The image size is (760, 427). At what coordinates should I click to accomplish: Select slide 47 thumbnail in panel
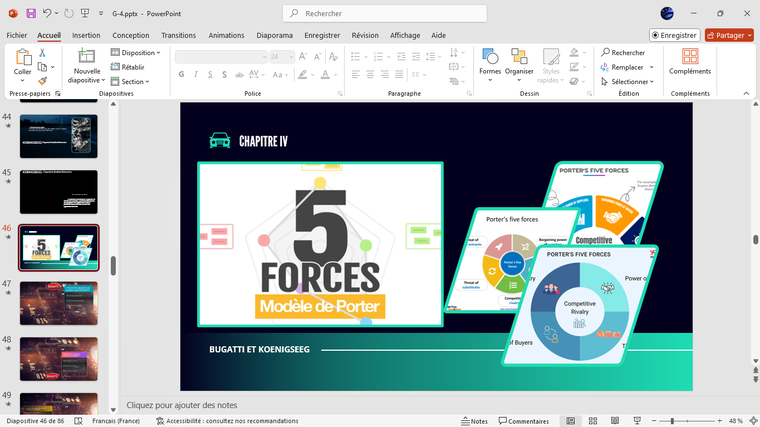pyautogui.click(x=59, y=303)
